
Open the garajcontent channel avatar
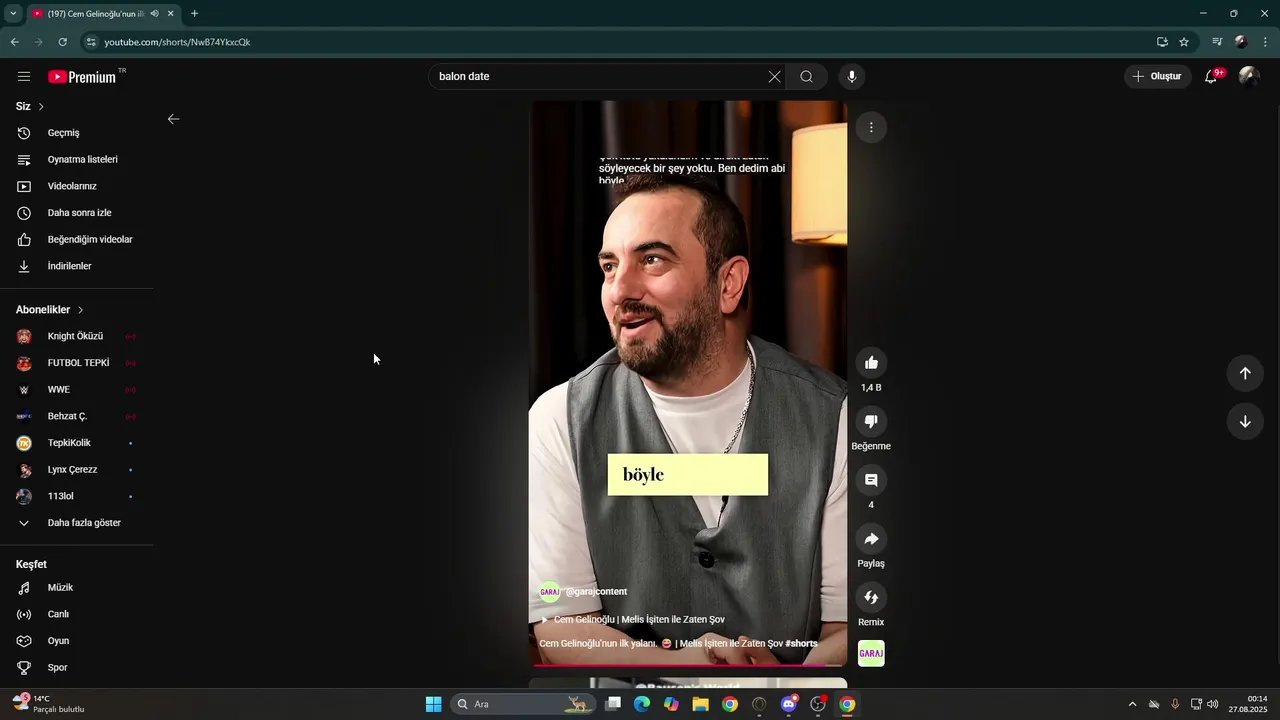click(x=550, y=592)
